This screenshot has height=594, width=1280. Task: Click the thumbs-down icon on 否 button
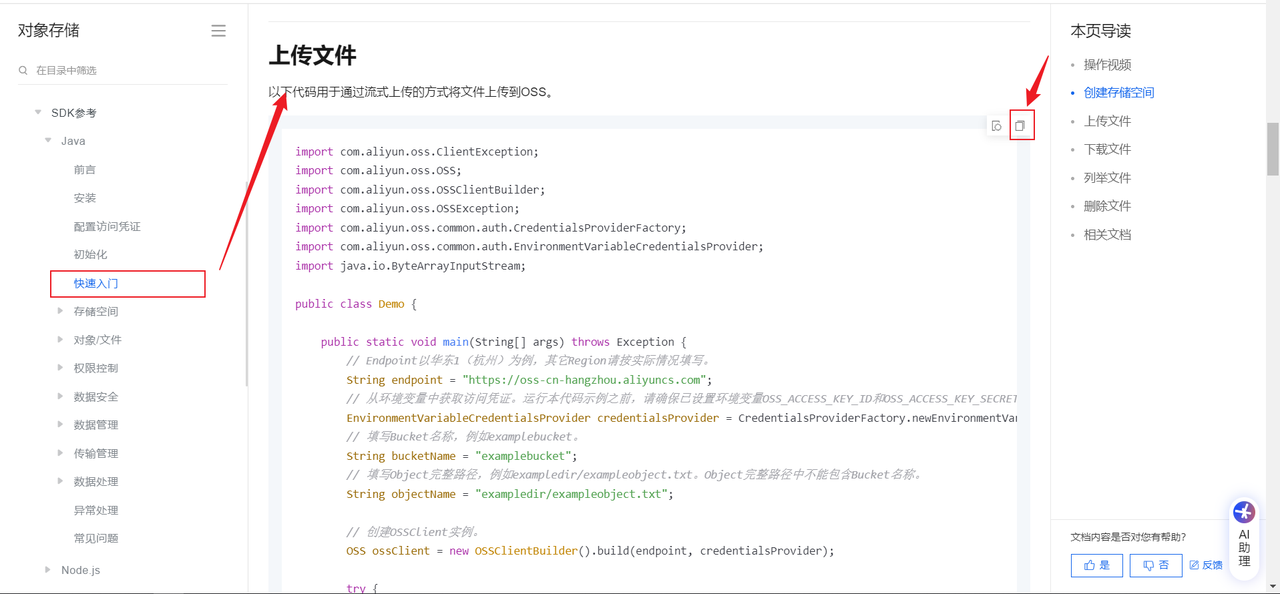tap(1148, 565)
